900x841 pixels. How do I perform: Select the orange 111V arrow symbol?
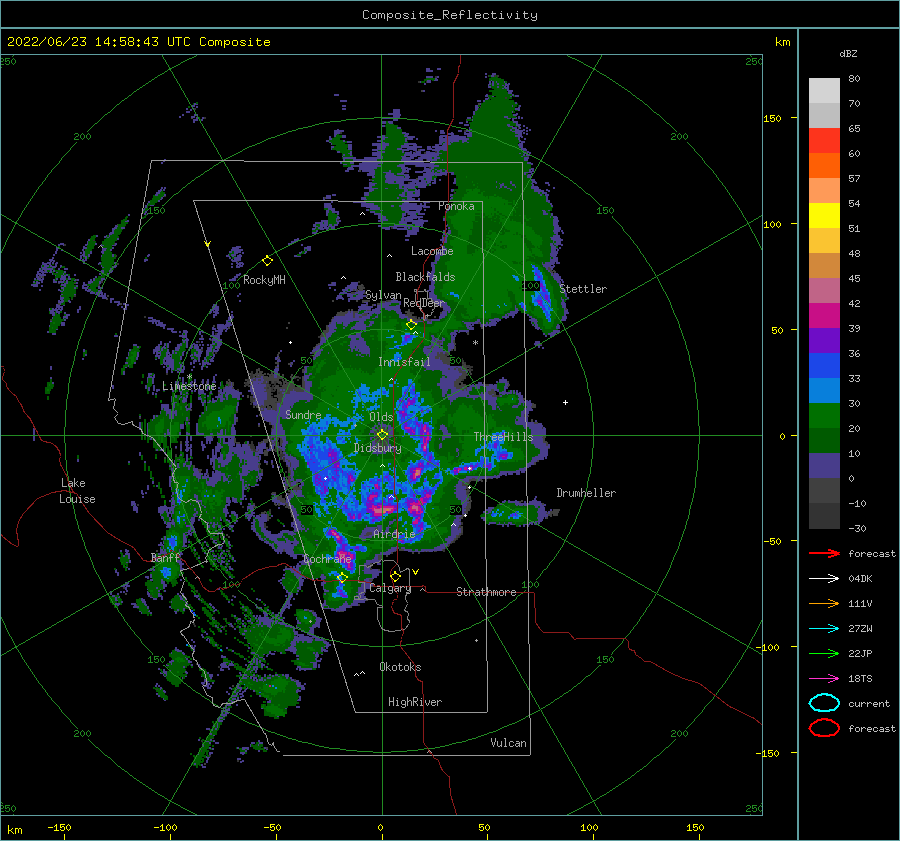(824, 603)
